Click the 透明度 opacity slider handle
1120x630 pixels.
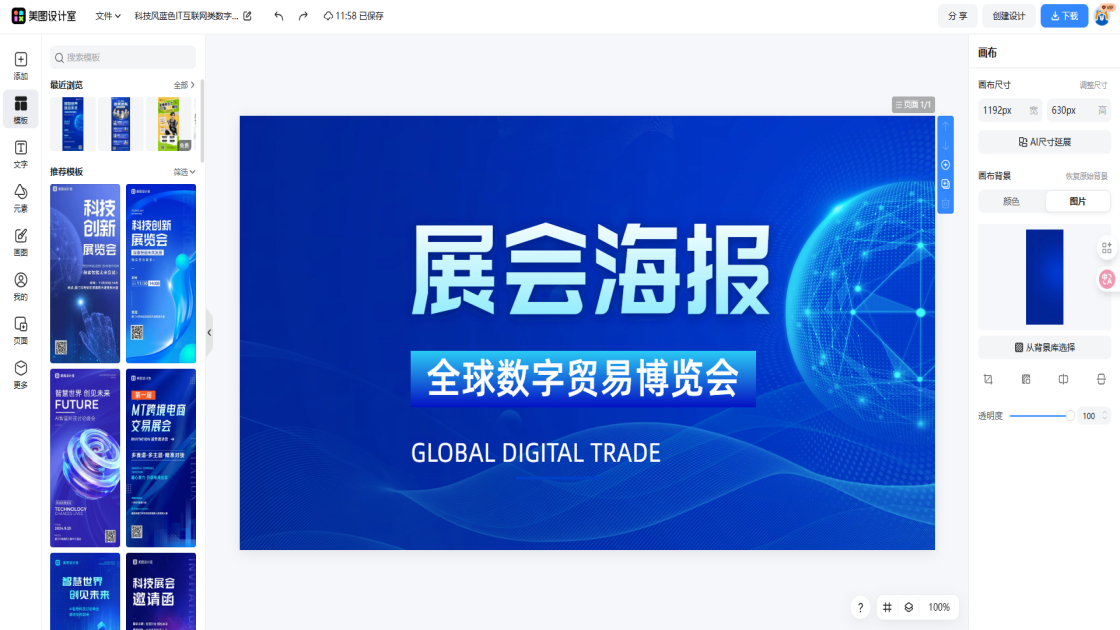pos(1070,415)
